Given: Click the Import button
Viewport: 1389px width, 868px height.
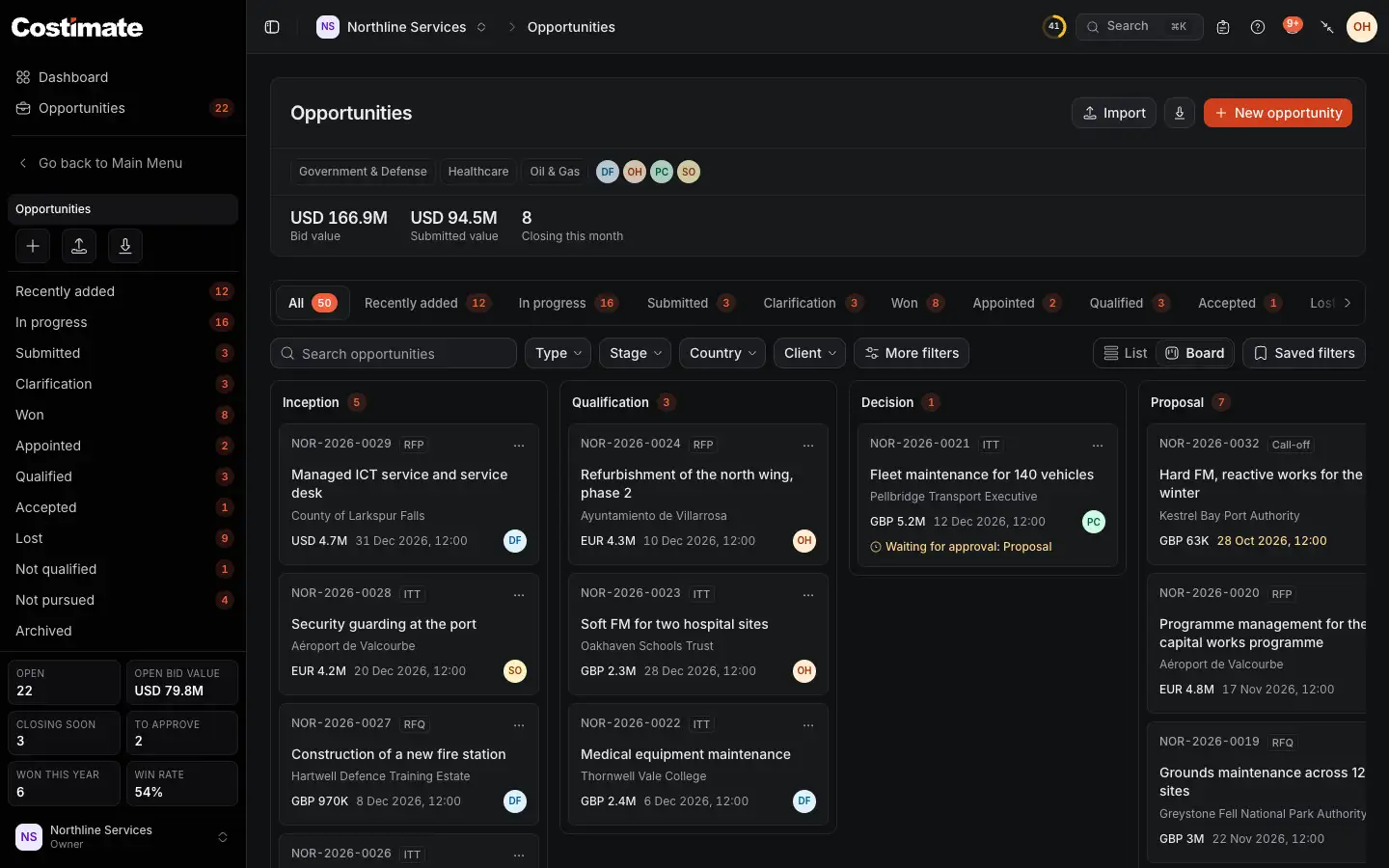Looking at the screenshot, I should (x=1114, y=113).
